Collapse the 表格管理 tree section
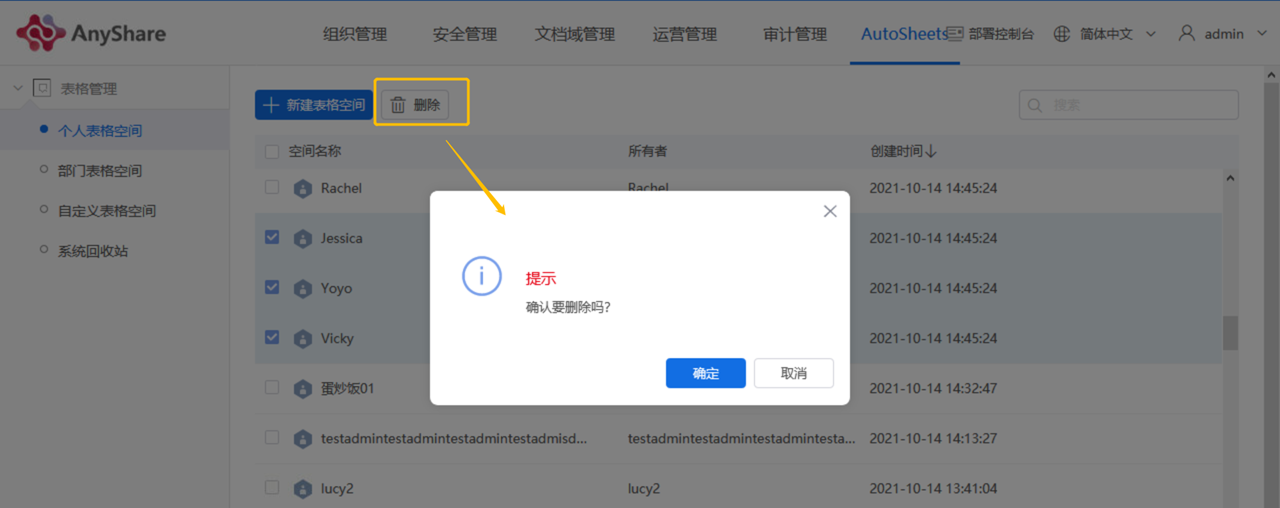 click(x=18, y=88)
